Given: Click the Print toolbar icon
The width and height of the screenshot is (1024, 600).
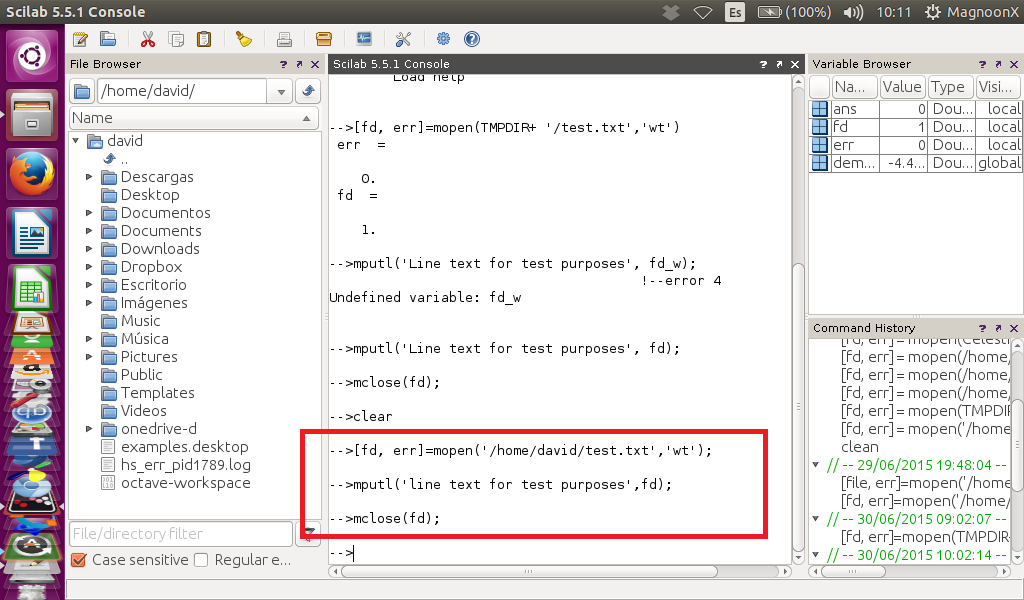Looking at the screenshot, I should [284, 39].
